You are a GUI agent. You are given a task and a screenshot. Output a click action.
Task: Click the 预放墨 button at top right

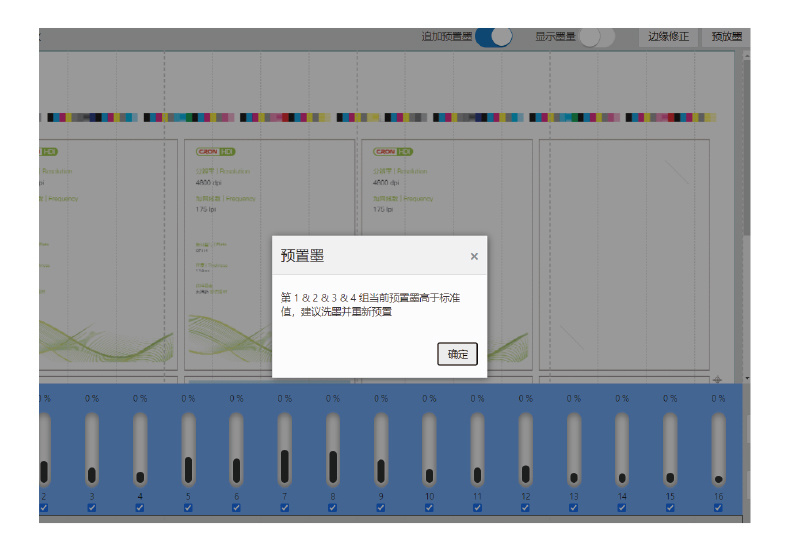[727, 37]
